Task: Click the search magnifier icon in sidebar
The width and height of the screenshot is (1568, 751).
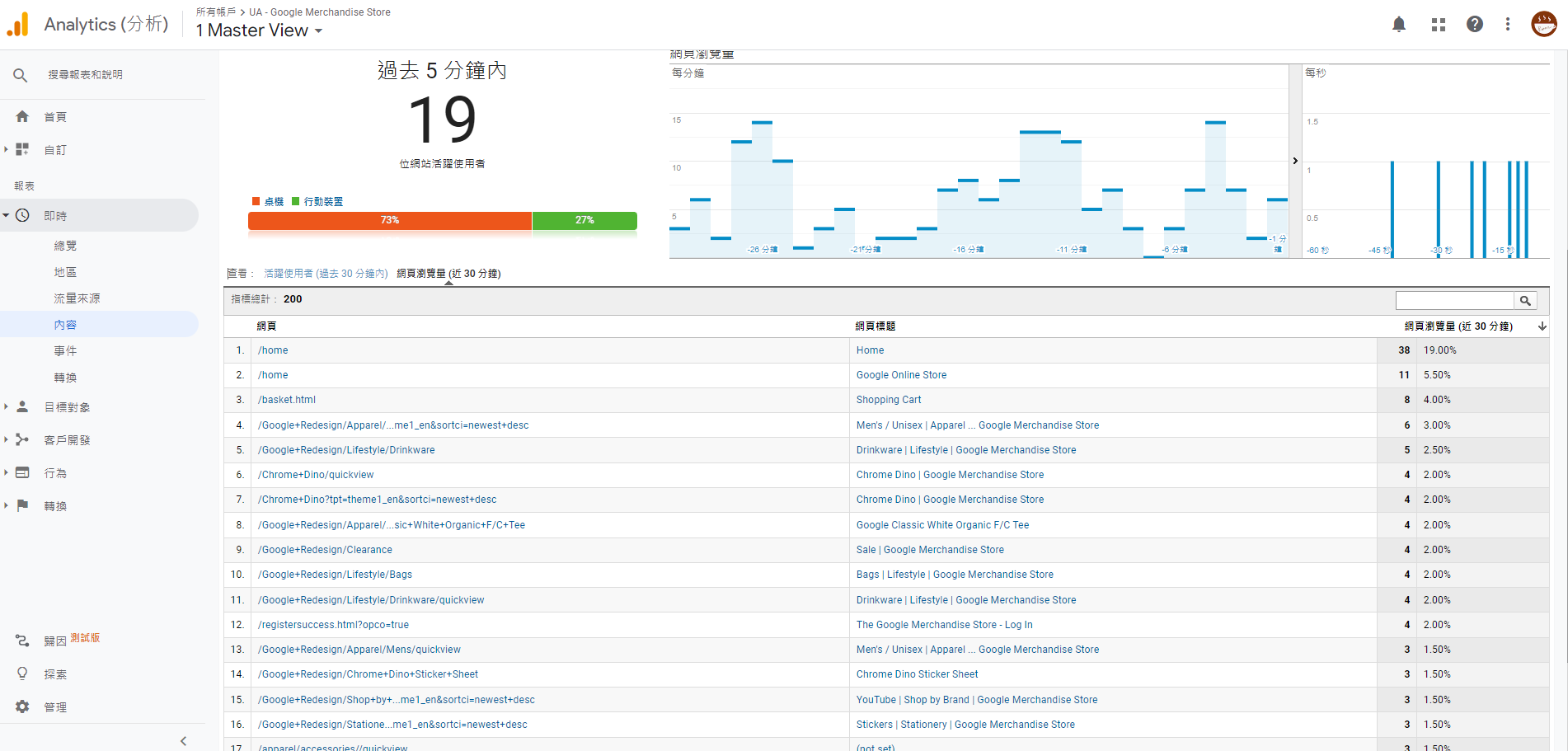Action: pyautogui.click(x=21, y=75)
